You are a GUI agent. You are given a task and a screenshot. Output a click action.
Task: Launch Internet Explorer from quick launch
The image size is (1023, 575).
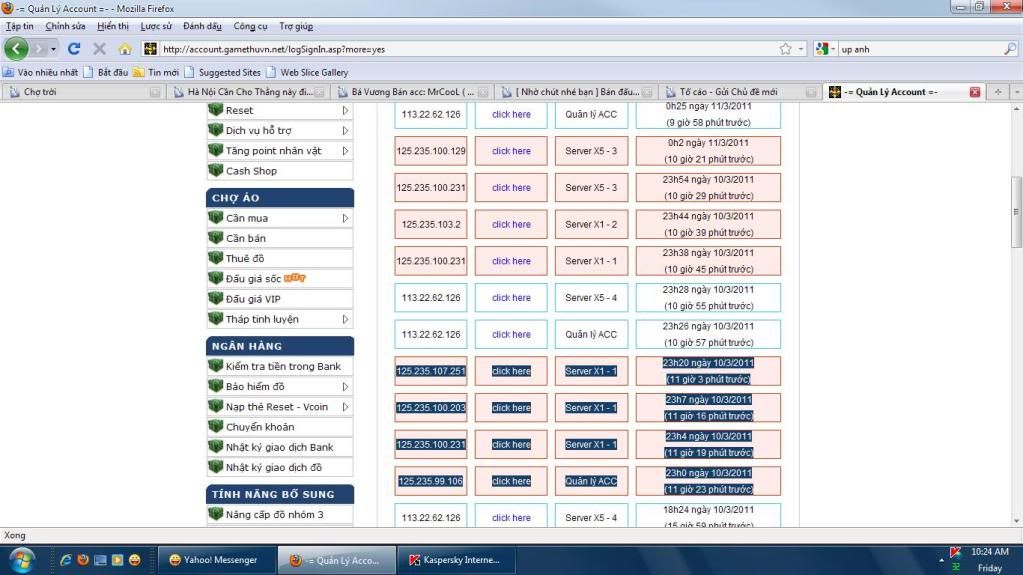click(x=65, y=560)
